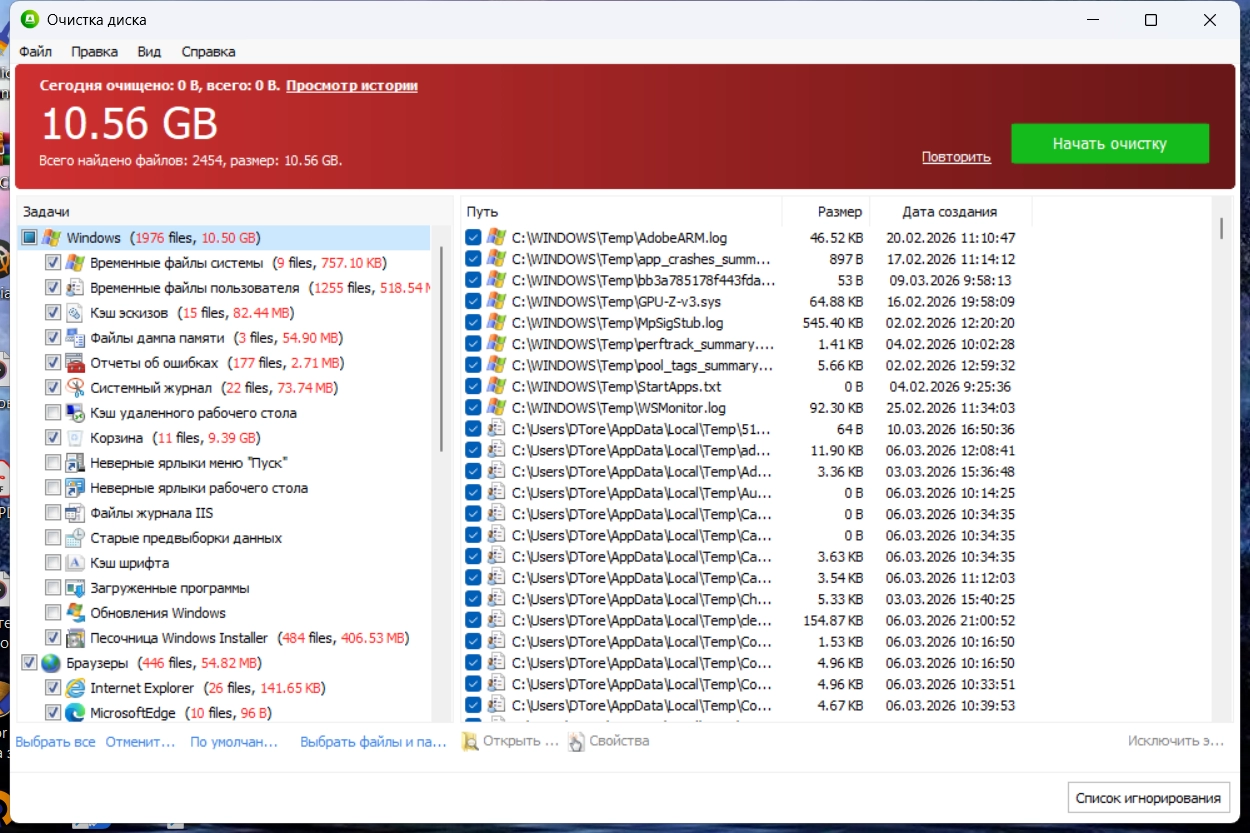This screenshot has width=1250, height=833.
Task: Click the Временные файлы системы icon
Action: 75,263
